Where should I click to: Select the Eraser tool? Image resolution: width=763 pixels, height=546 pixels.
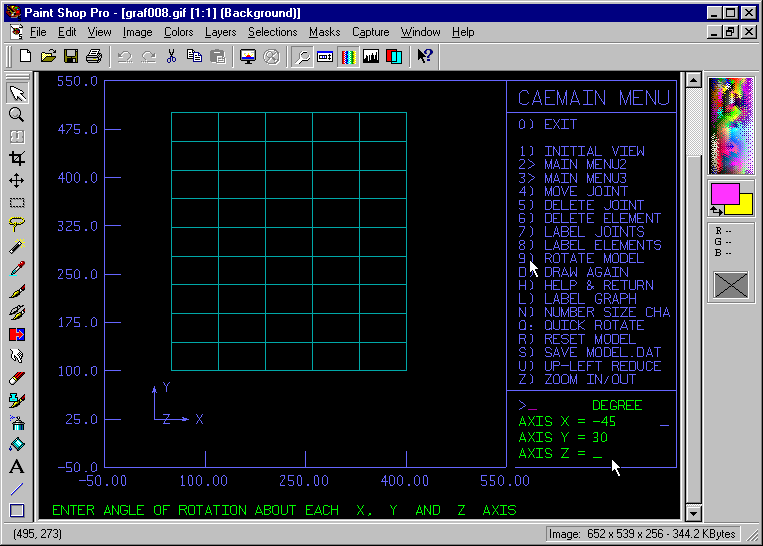[x=16, y=378]
